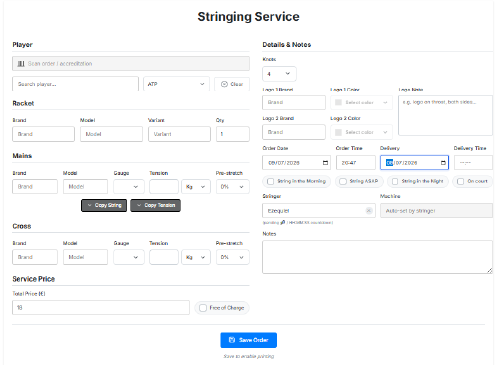Image resolution: width=500 pixels, height=365 pixels.
Task: Focus the Logo 1 Brand input
Action: coord(294,102)
